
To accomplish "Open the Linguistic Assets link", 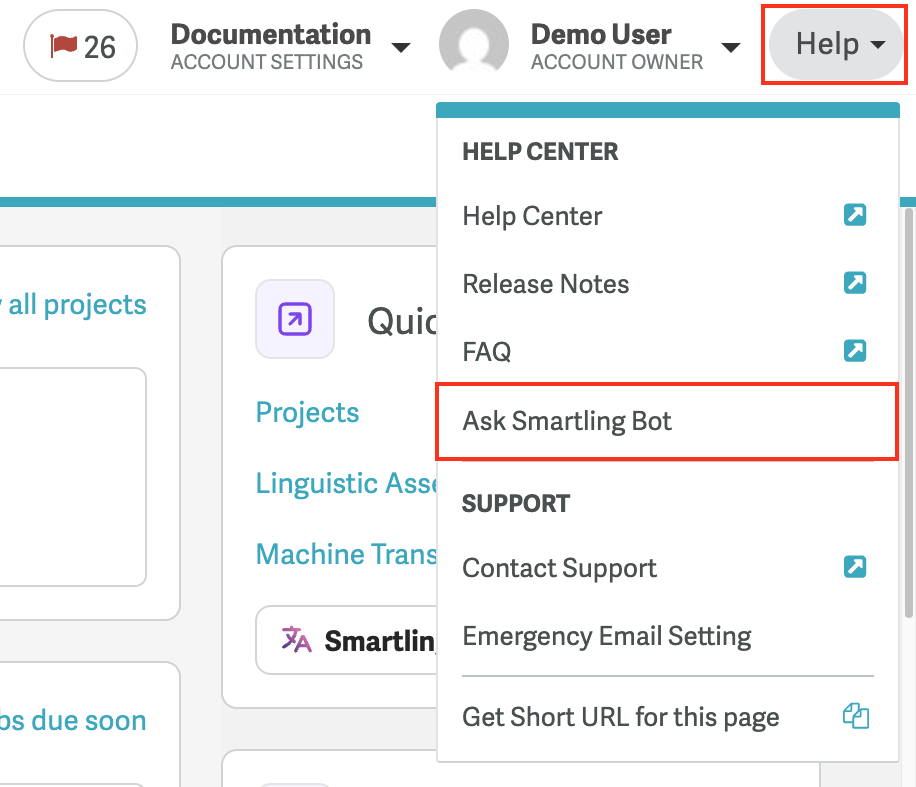I will click(345, 483).
